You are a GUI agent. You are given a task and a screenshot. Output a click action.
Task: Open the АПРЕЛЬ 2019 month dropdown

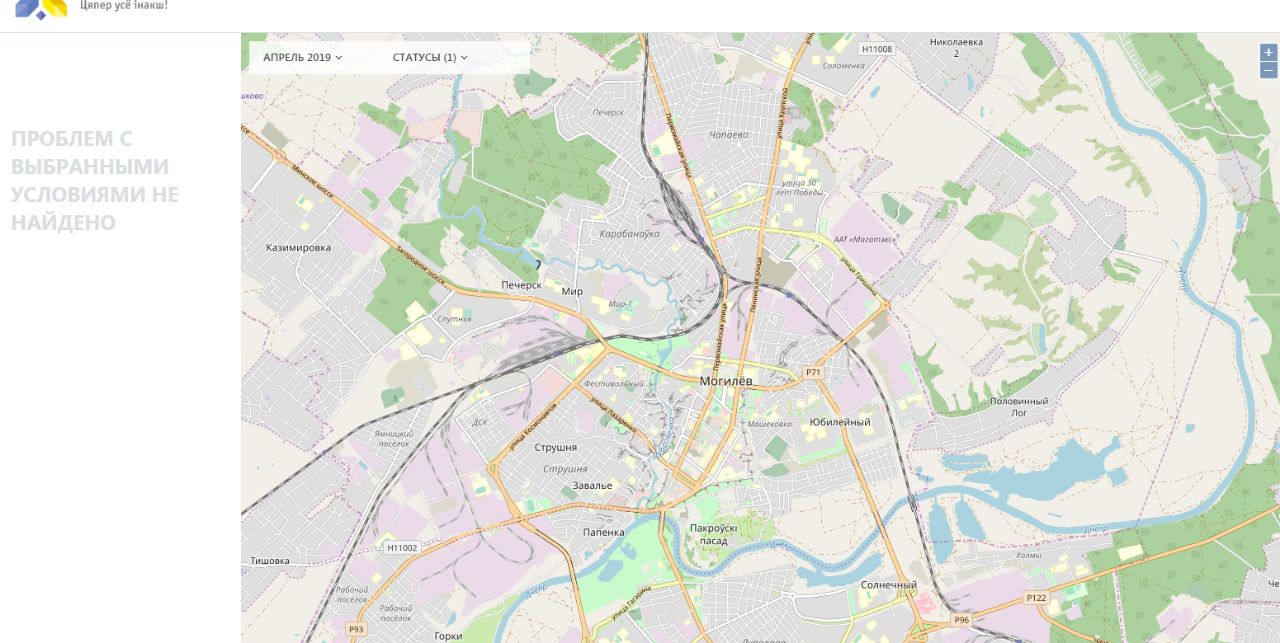pyautogui.click(x=303, y=57)
